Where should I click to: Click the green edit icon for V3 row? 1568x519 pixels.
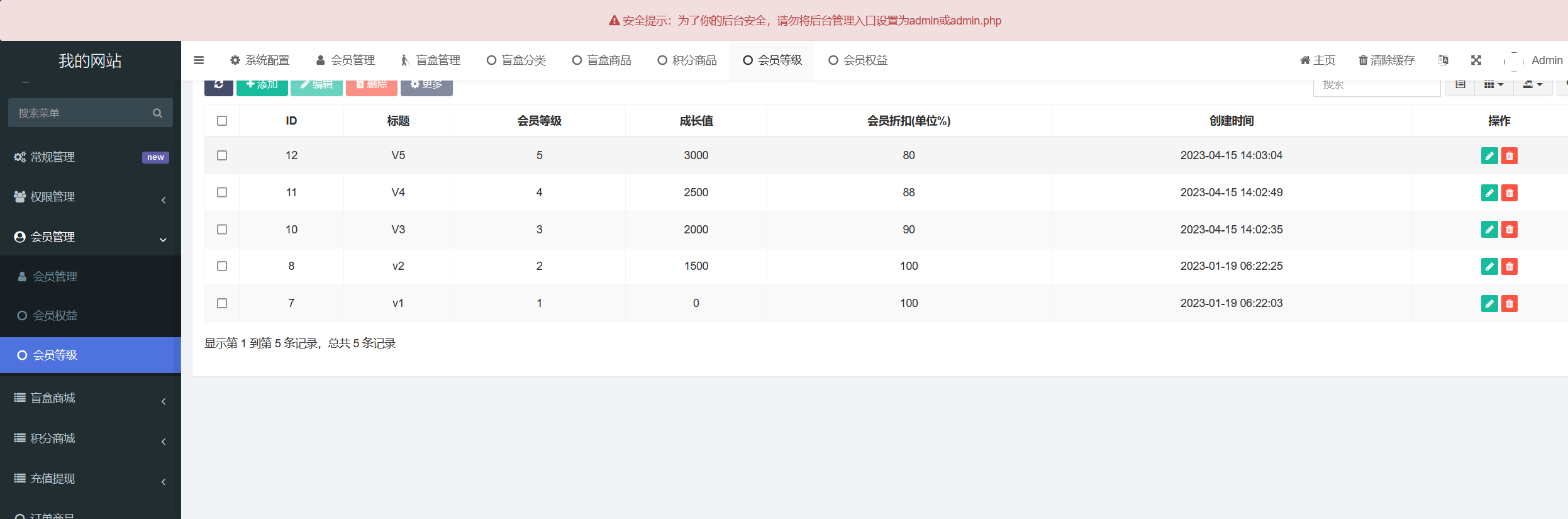click(1489, 230)
